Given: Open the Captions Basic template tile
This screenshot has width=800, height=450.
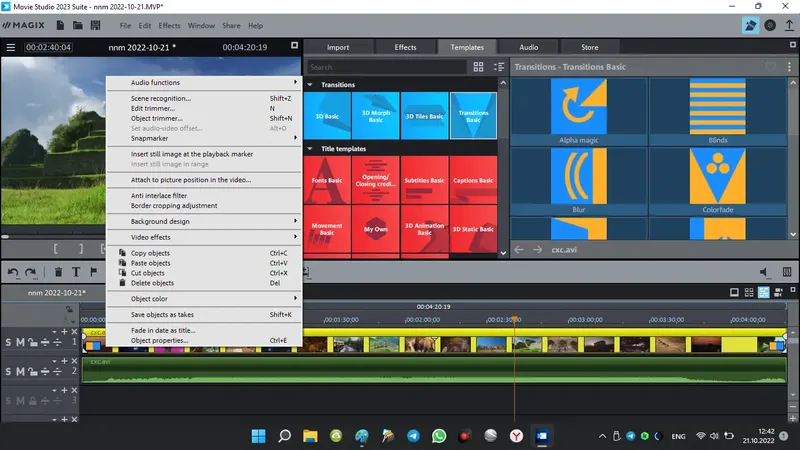Looking at the screenshot, I should point(473,180).
